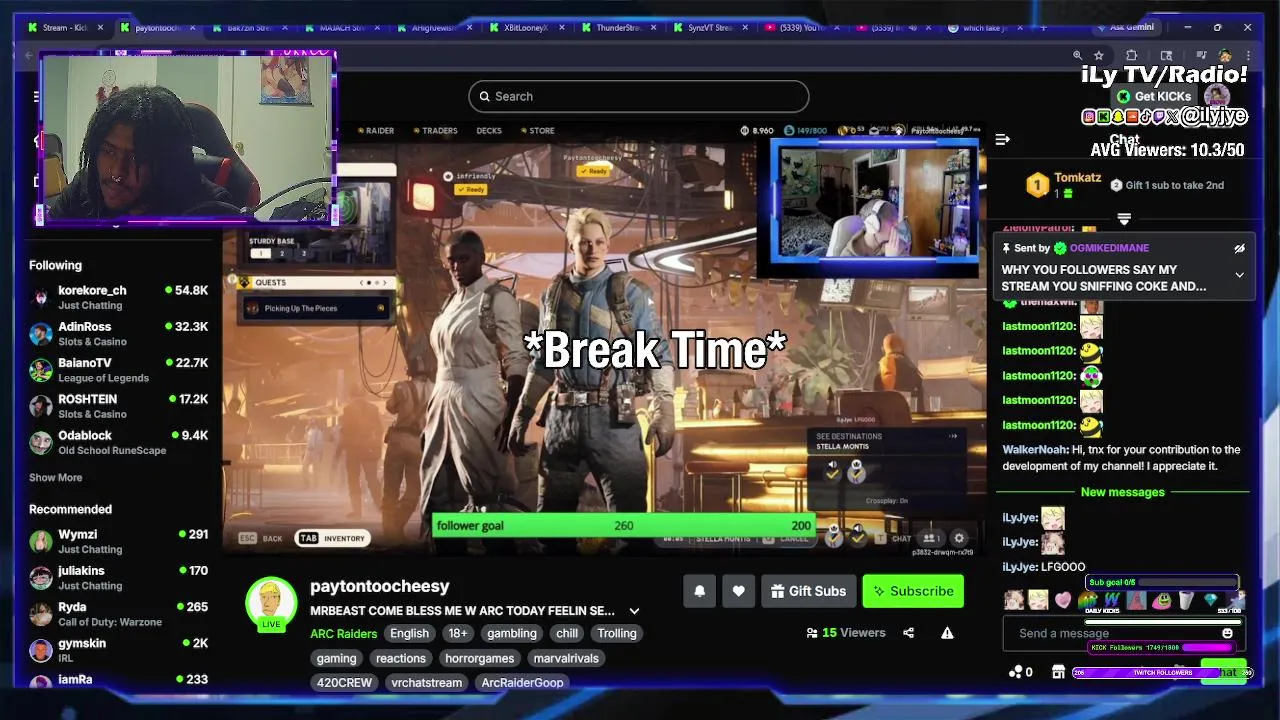The image size is (1280, 720).
Task: Show the 15 Viewers list
Action: [846, 633]
